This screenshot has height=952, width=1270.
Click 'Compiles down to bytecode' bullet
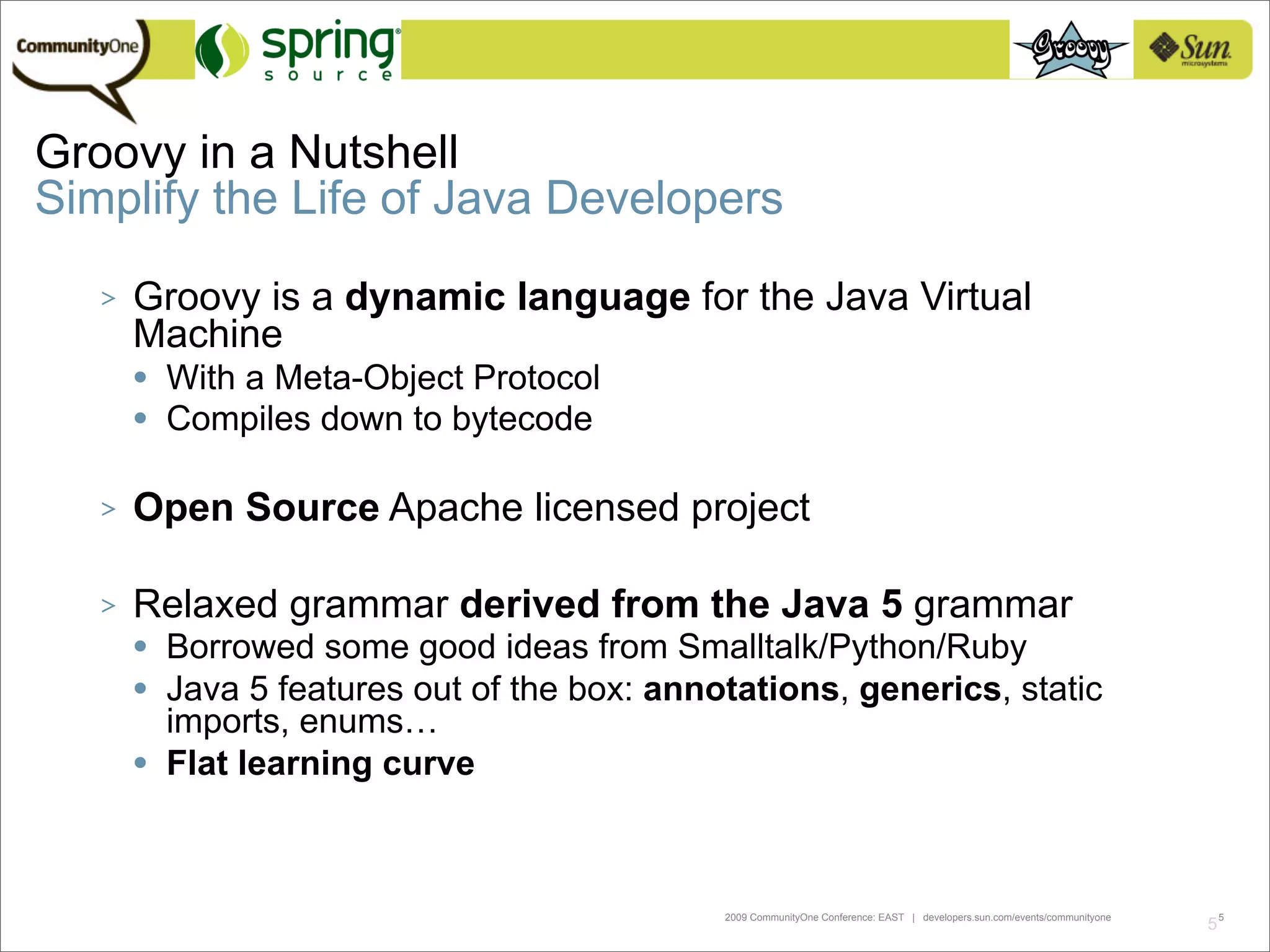pyautogui.click(x=379, y=419)
